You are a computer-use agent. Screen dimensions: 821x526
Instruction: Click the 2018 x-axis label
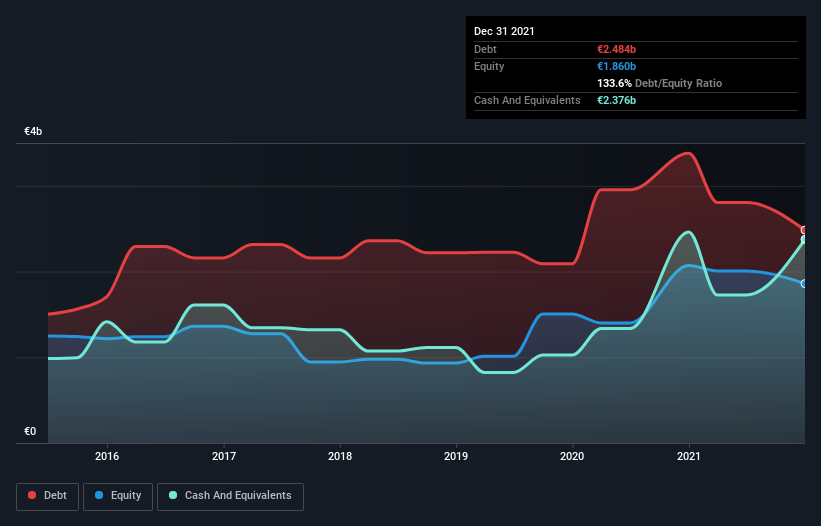[340, 456]
